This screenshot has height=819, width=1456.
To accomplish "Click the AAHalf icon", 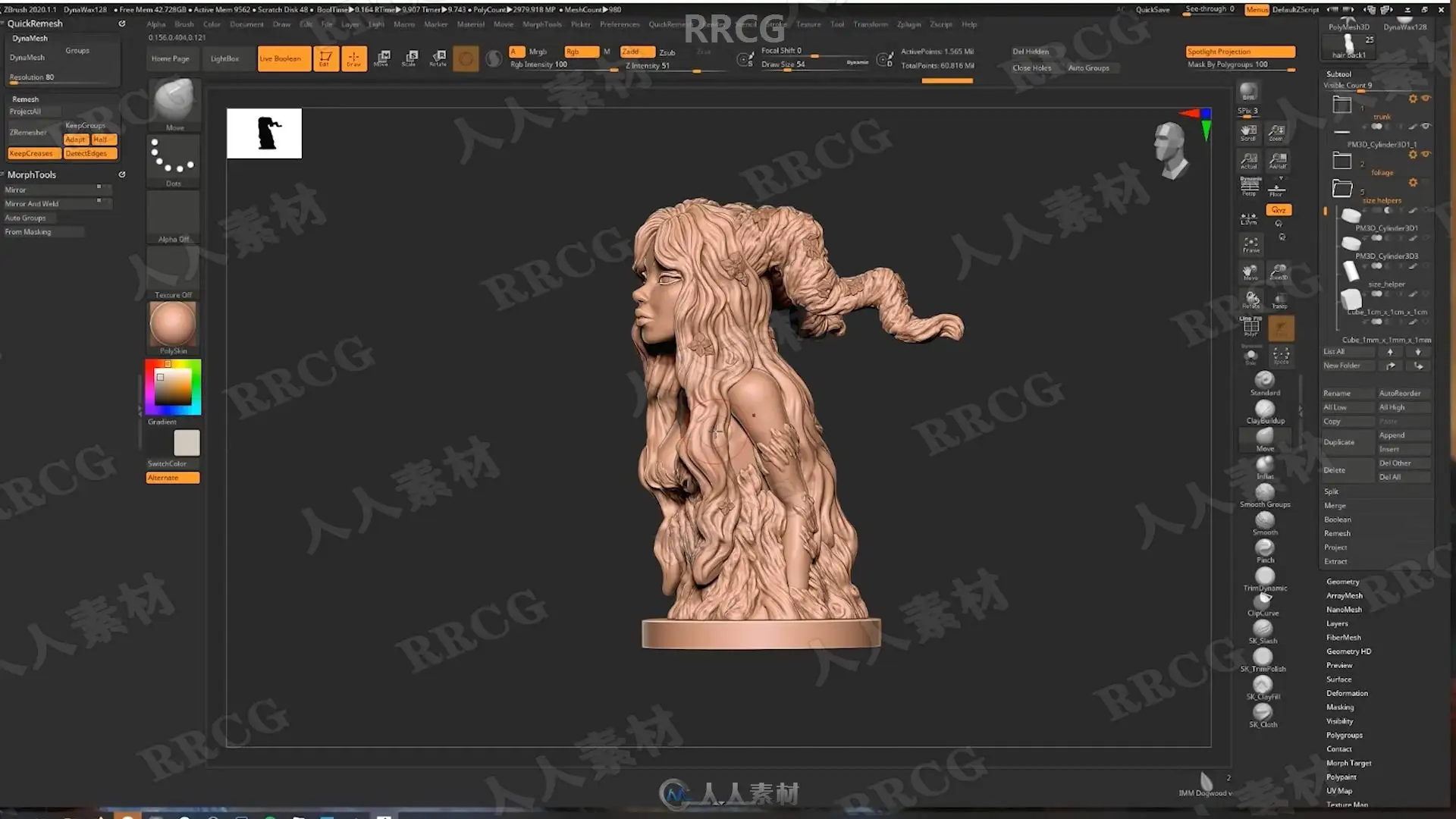I will point(1277,161).
